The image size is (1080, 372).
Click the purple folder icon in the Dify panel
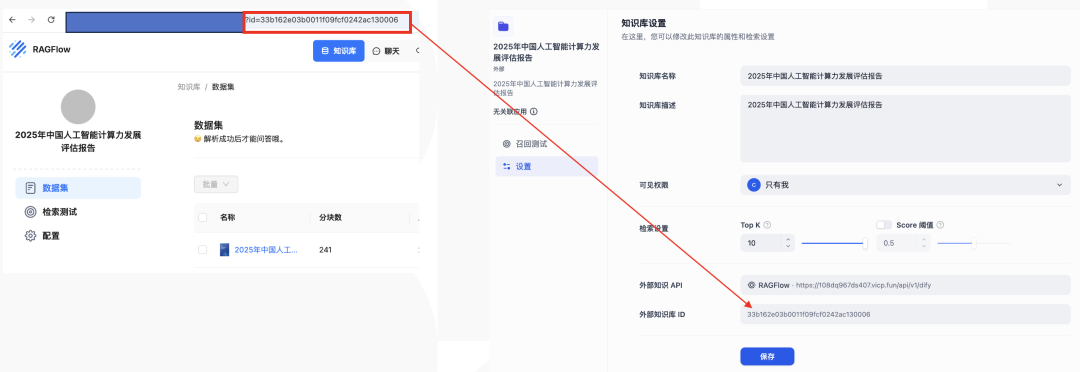tap(503, 26)
